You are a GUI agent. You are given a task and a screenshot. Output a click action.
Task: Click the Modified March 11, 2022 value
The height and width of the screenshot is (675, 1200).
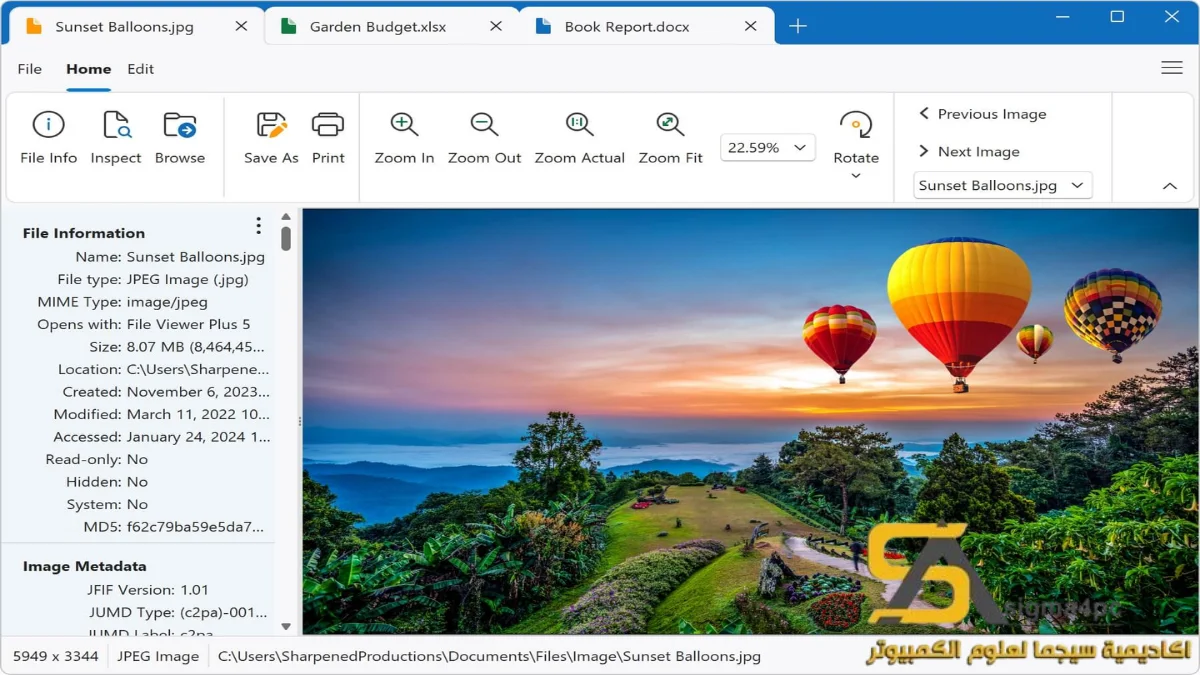click(198, 414)
